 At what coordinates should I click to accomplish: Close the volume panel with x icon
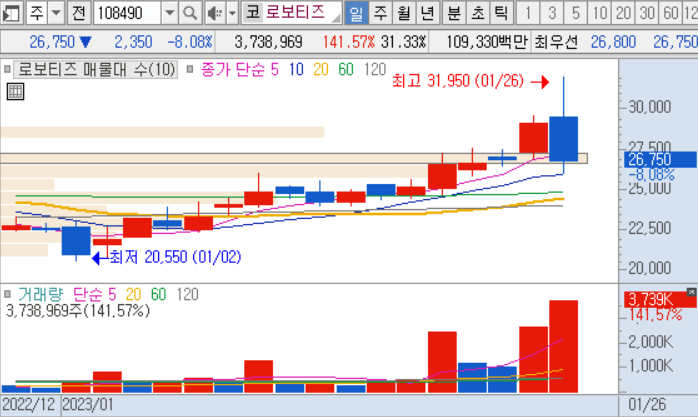point(691,292)
